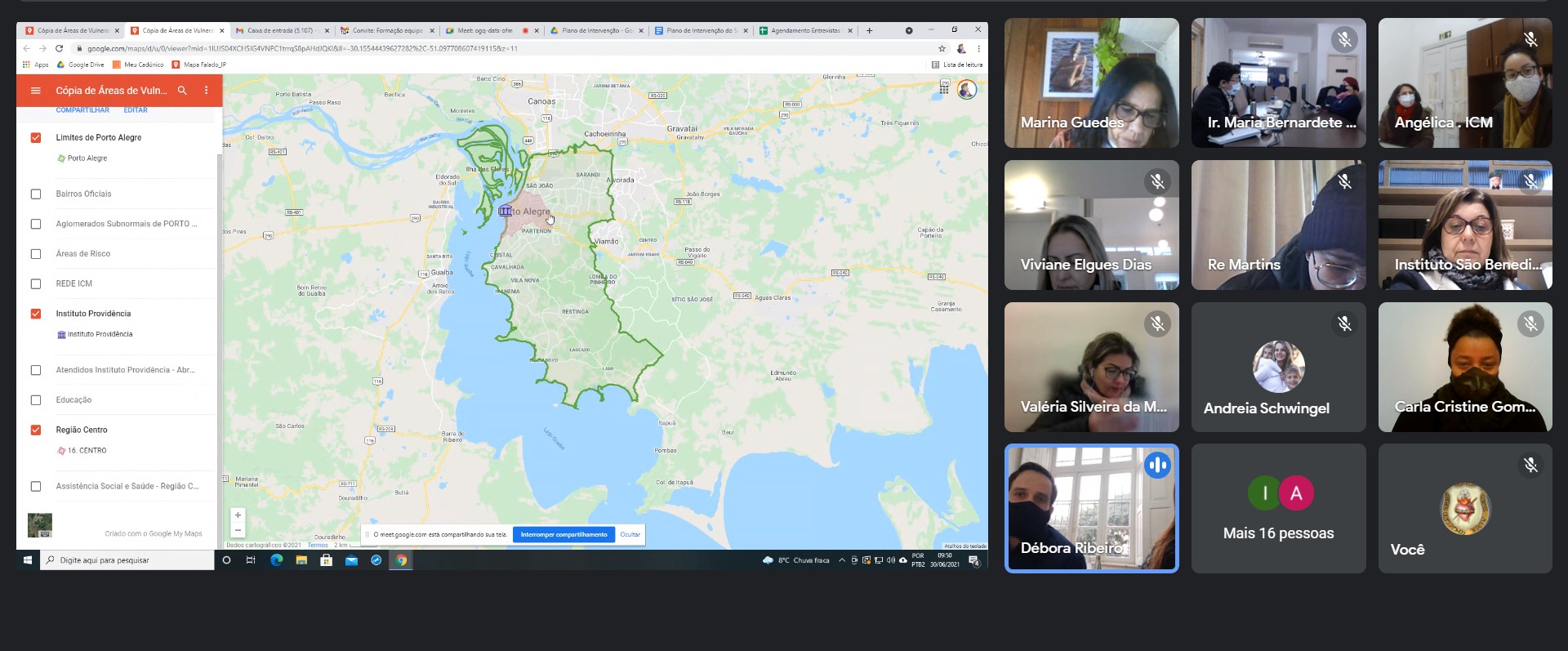Open the map's three-dot options menu
Viewport: 1568px width, 651px height.
(x=206, y=91)
